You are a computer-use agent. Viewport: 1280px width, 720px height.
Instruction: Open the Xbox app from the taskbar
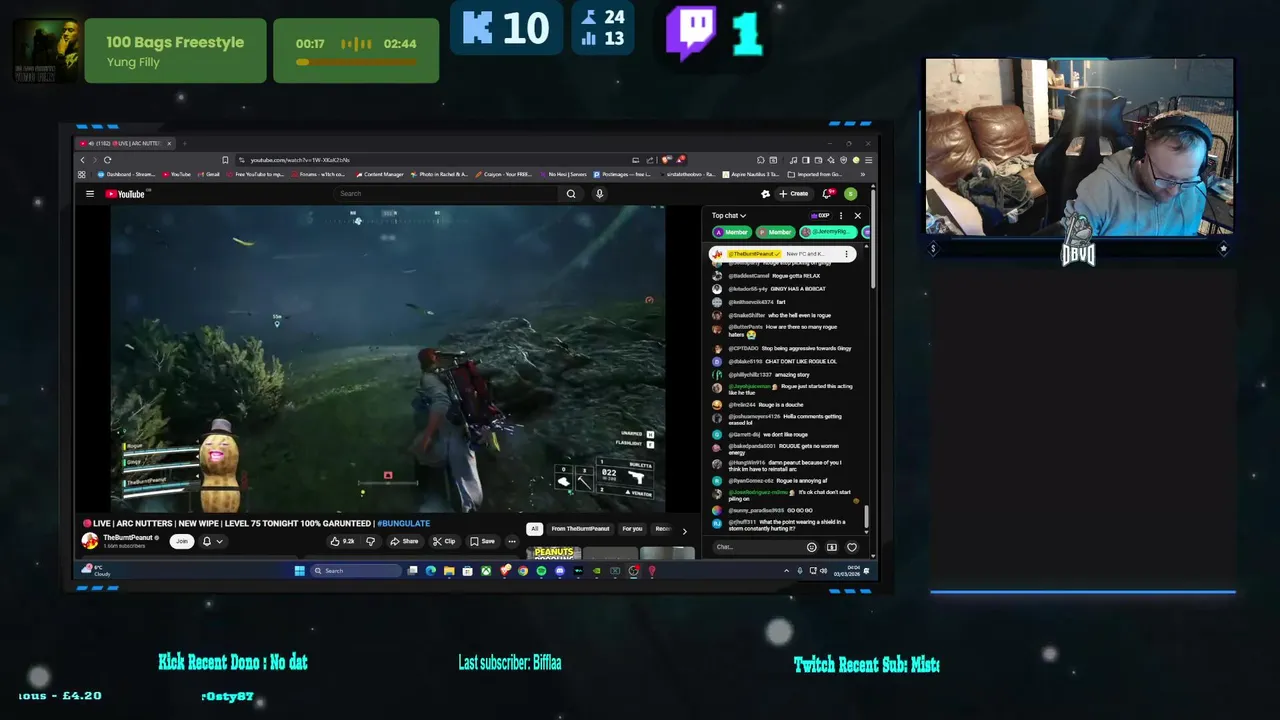(x=486, y=571)
